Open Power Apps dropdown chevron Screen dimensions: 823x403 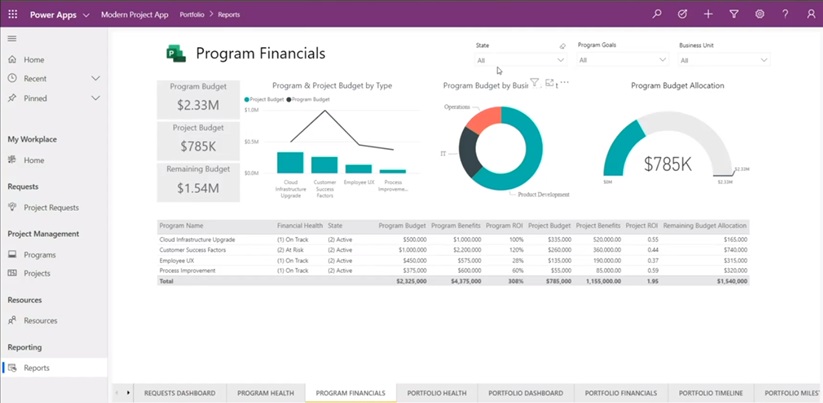[x=86, y=15]
